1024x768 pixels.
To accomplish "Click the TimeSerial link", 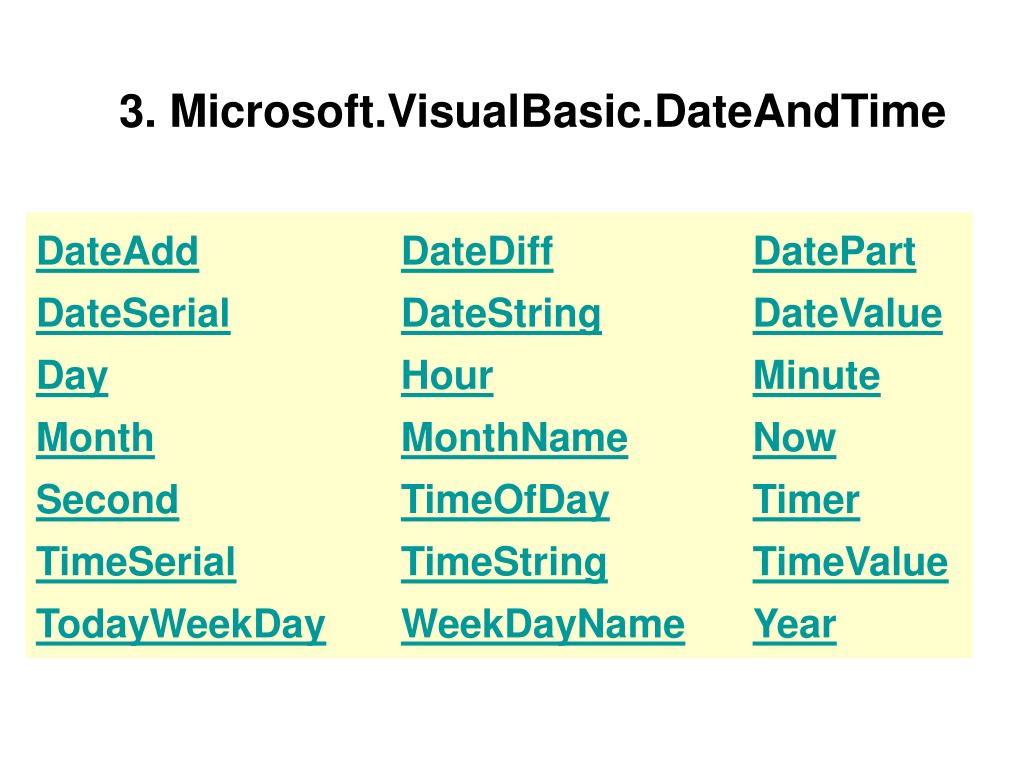I will point(136,562).
